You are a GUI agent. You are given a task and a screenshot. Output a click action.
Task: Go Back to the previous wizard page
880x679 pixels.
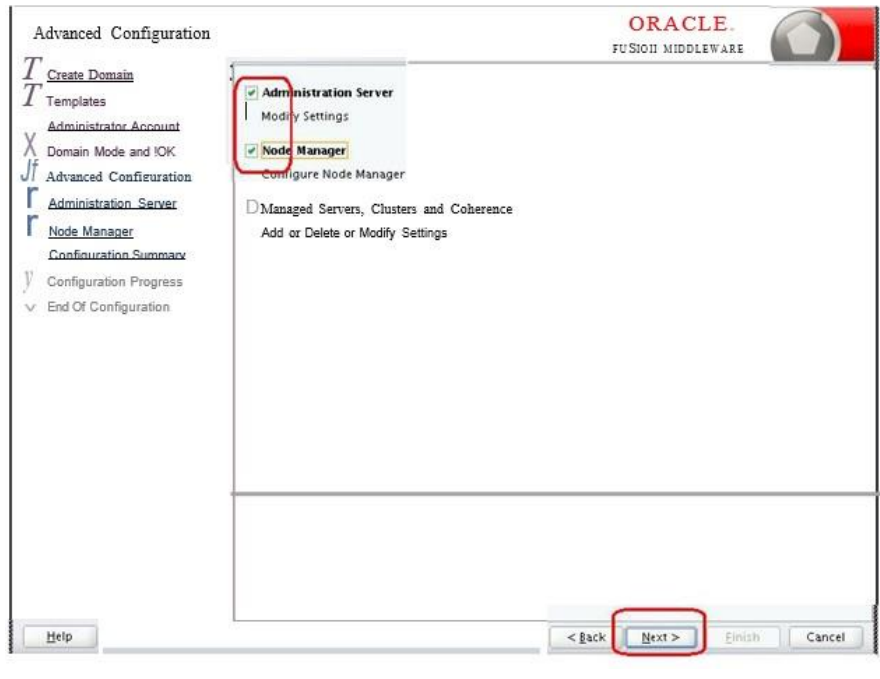(585, 637)
